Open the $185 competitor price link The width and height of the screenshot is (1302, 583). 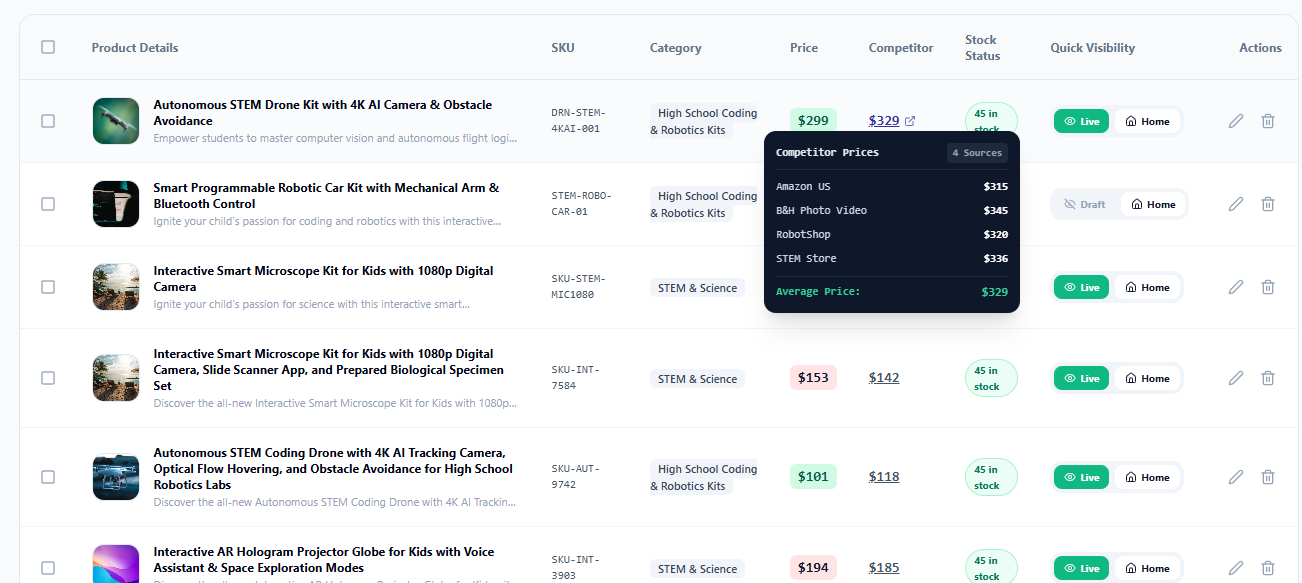884,568
